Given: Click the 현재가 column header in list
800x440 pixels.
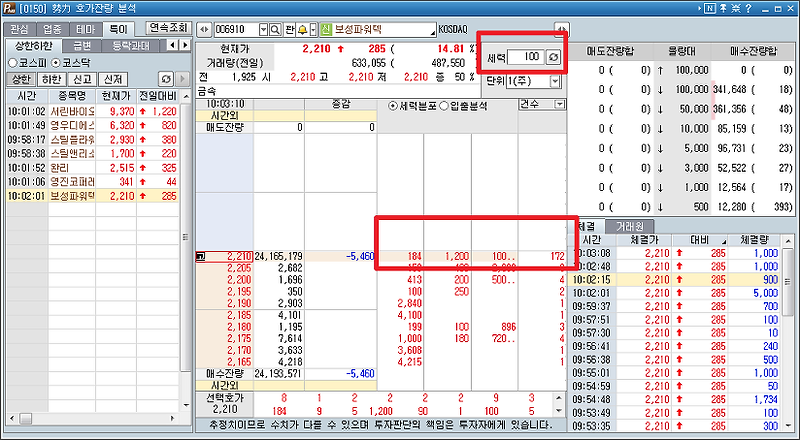Looking at the screenshot, I should pos(116,96).
